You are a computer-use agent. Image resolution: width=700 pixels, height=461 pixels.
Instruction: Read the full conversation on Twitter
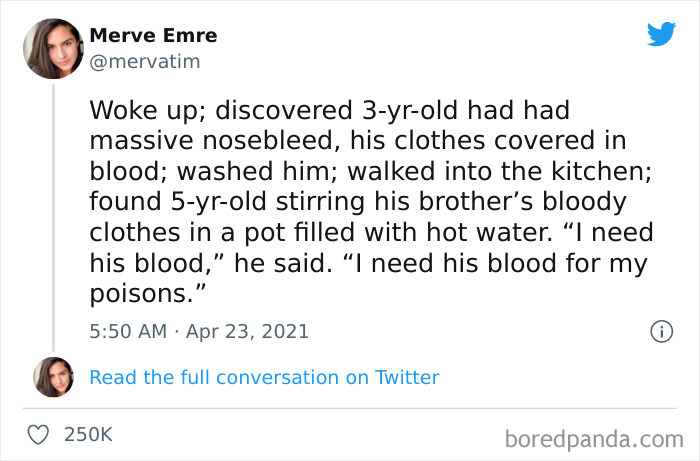[264, 377]
